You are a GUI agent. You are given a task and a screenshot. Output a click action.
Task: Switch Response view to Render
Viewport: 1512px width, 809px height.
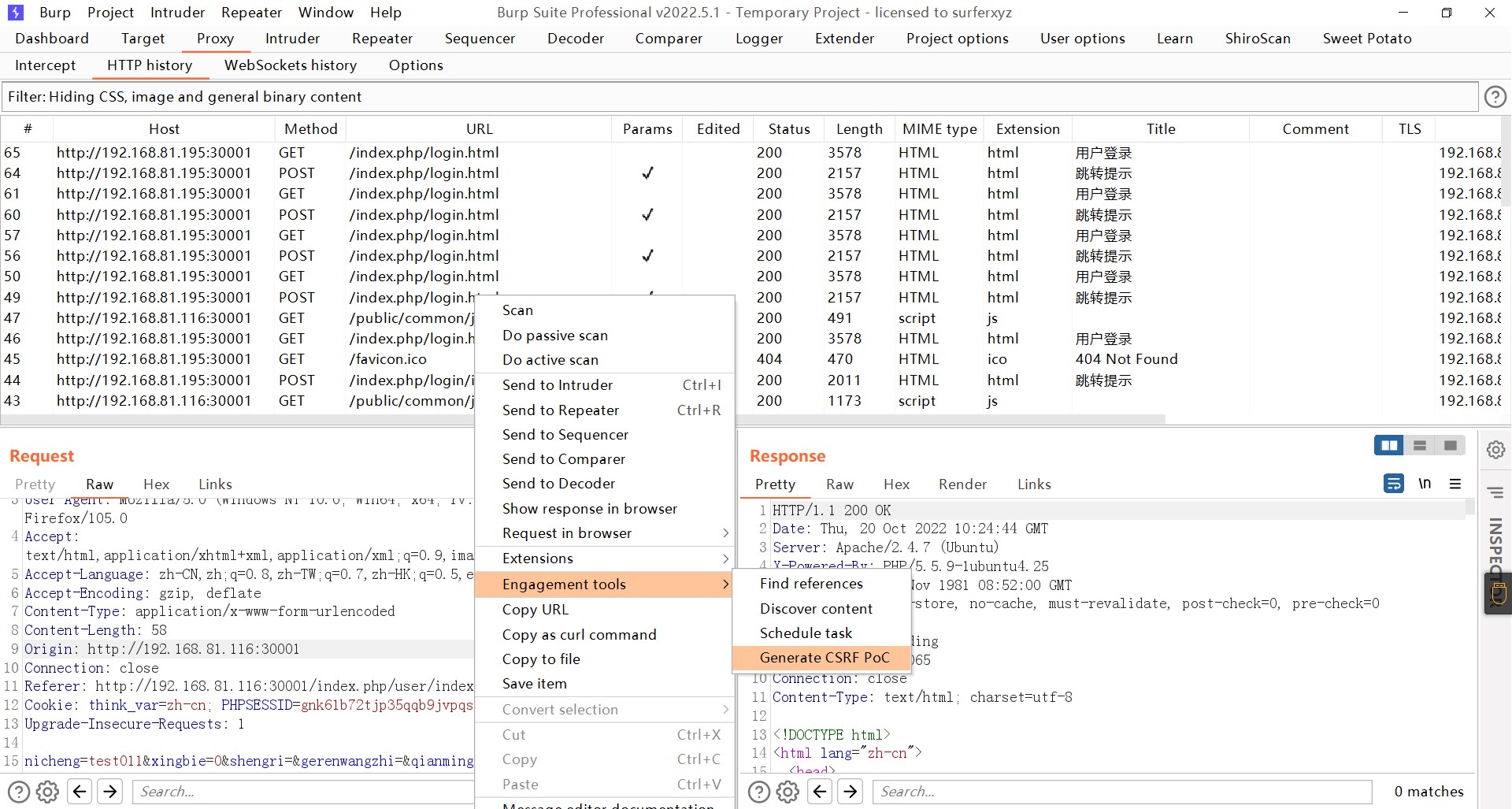pyautogui.click(x=962, y=484)
